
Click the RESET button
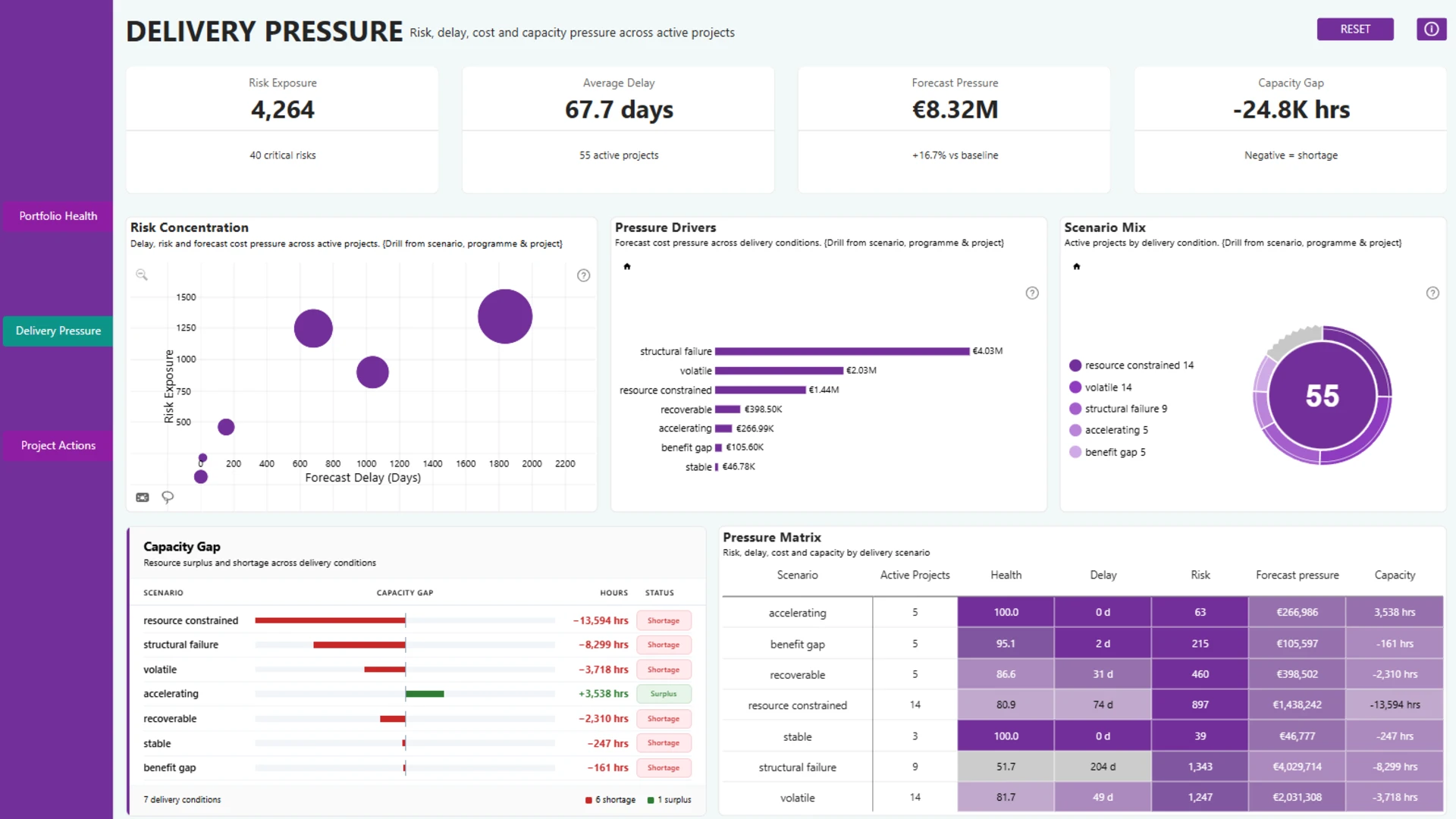pyautogui.click(x=1355, y=29)
